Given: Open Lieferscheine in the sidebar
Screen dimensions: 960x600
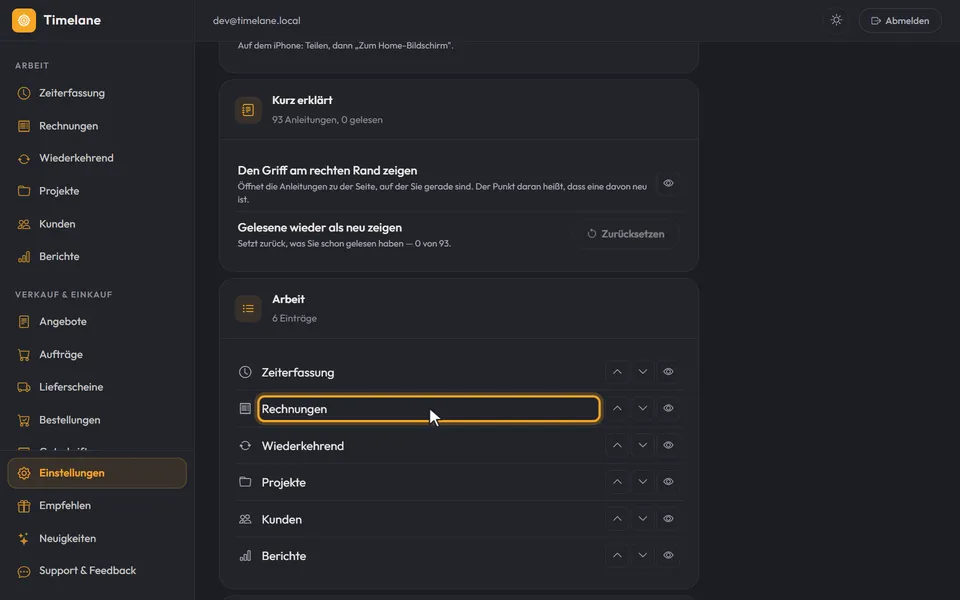Looking at the screenshot, I should pyautogui.click(x=97, y=387).
